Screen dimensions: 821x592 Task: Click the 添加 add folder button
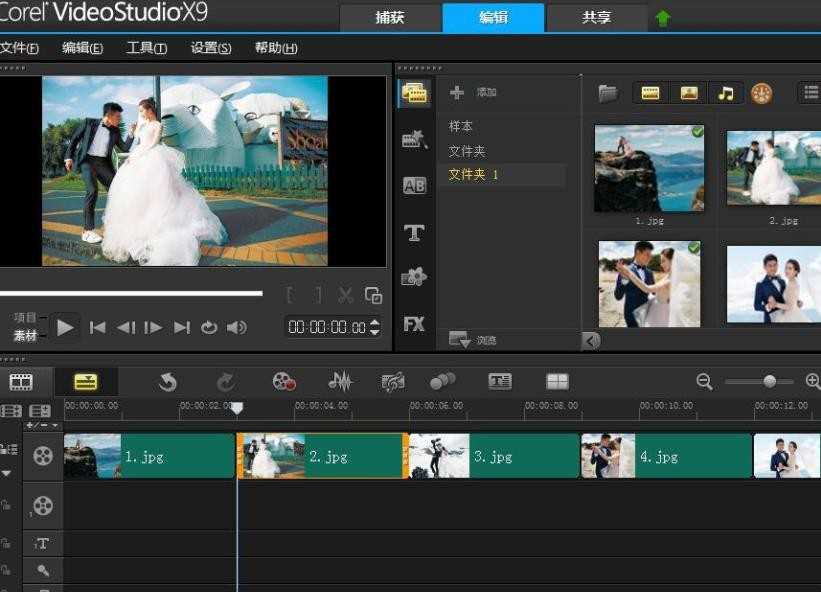click(473, 92)
